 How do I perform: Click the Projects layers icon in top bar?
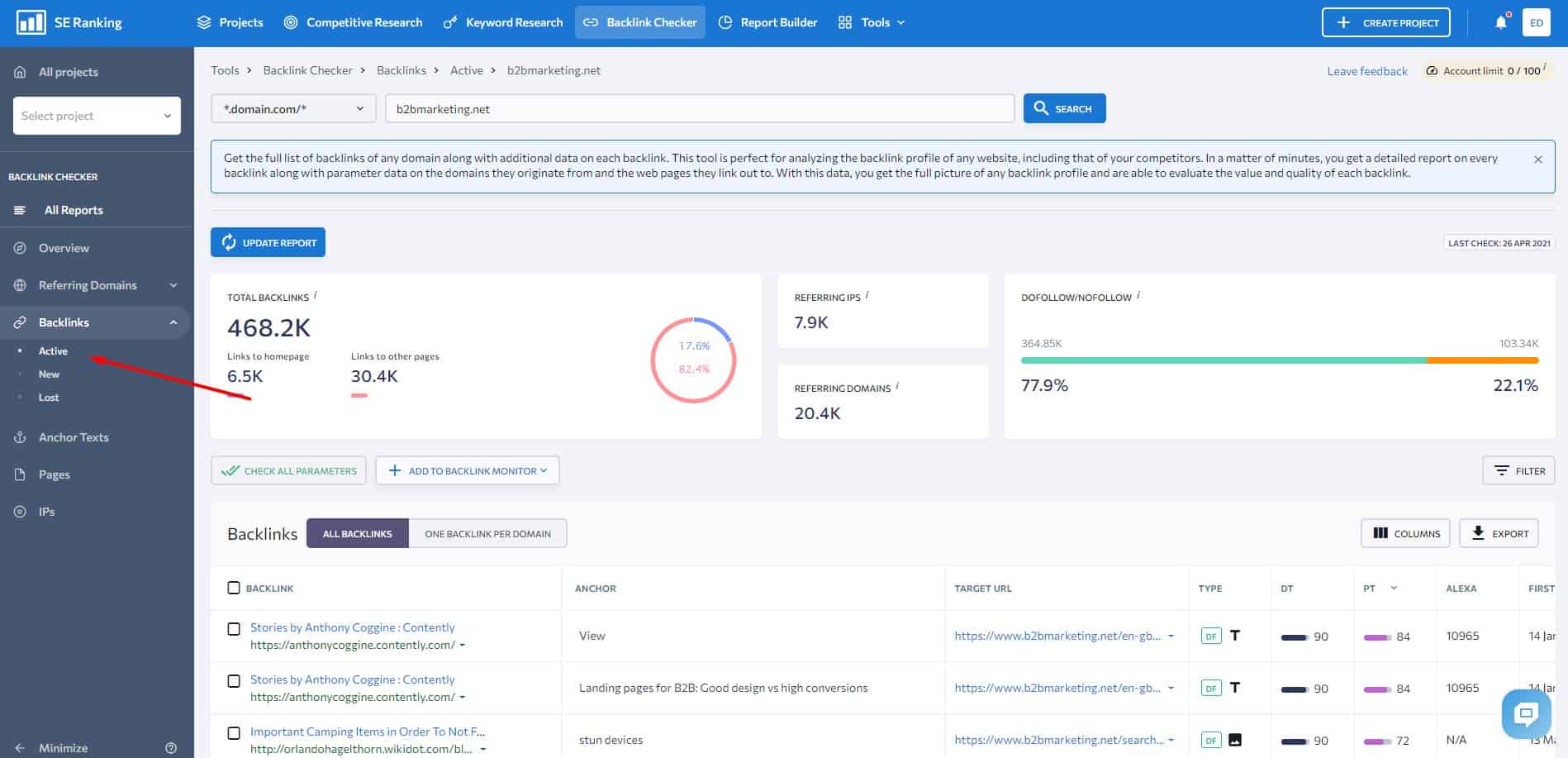[204, 22]
